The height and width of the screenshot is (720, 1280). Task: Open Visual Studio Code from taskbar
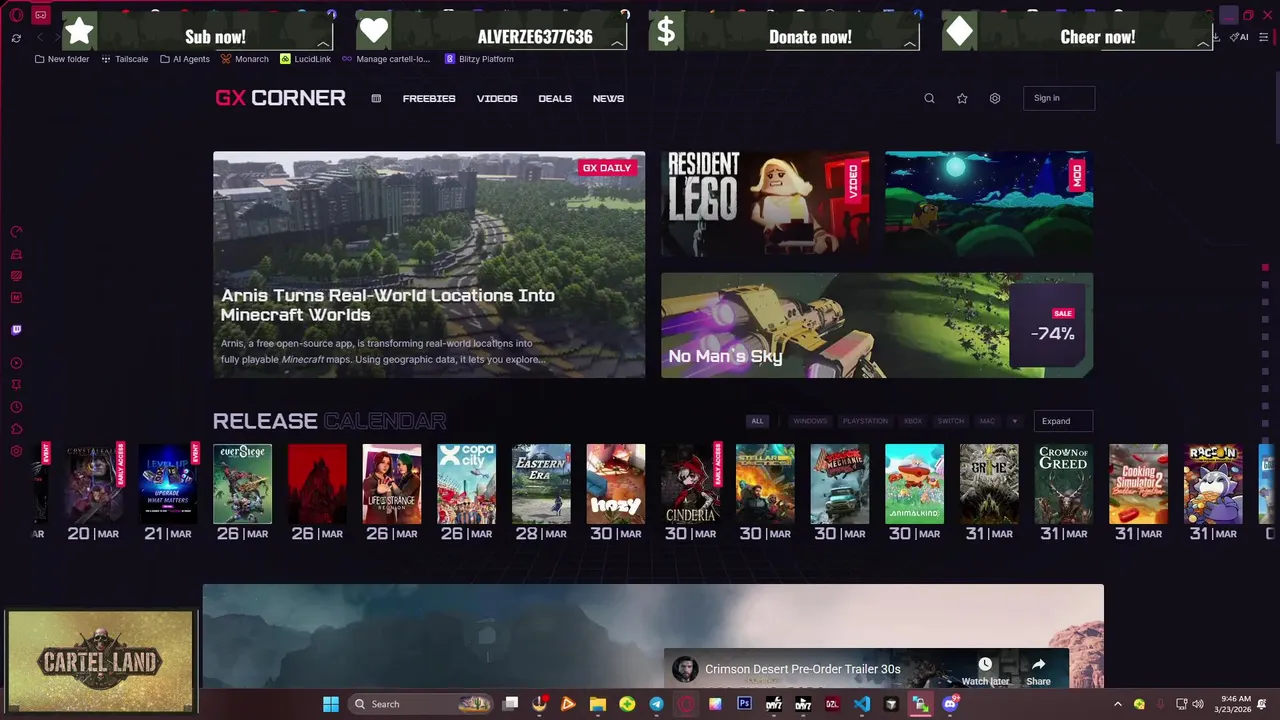click(x=862, y=704)
